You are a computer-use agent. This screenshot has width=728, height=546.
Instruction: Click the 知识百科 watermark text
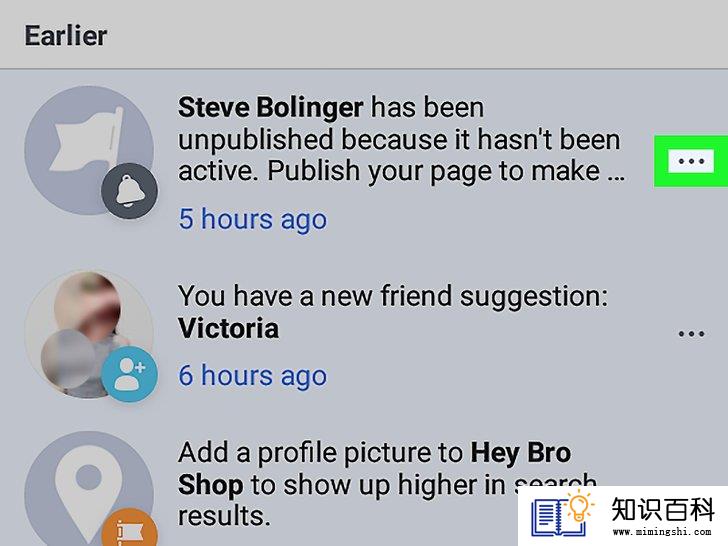coord(663,509)
